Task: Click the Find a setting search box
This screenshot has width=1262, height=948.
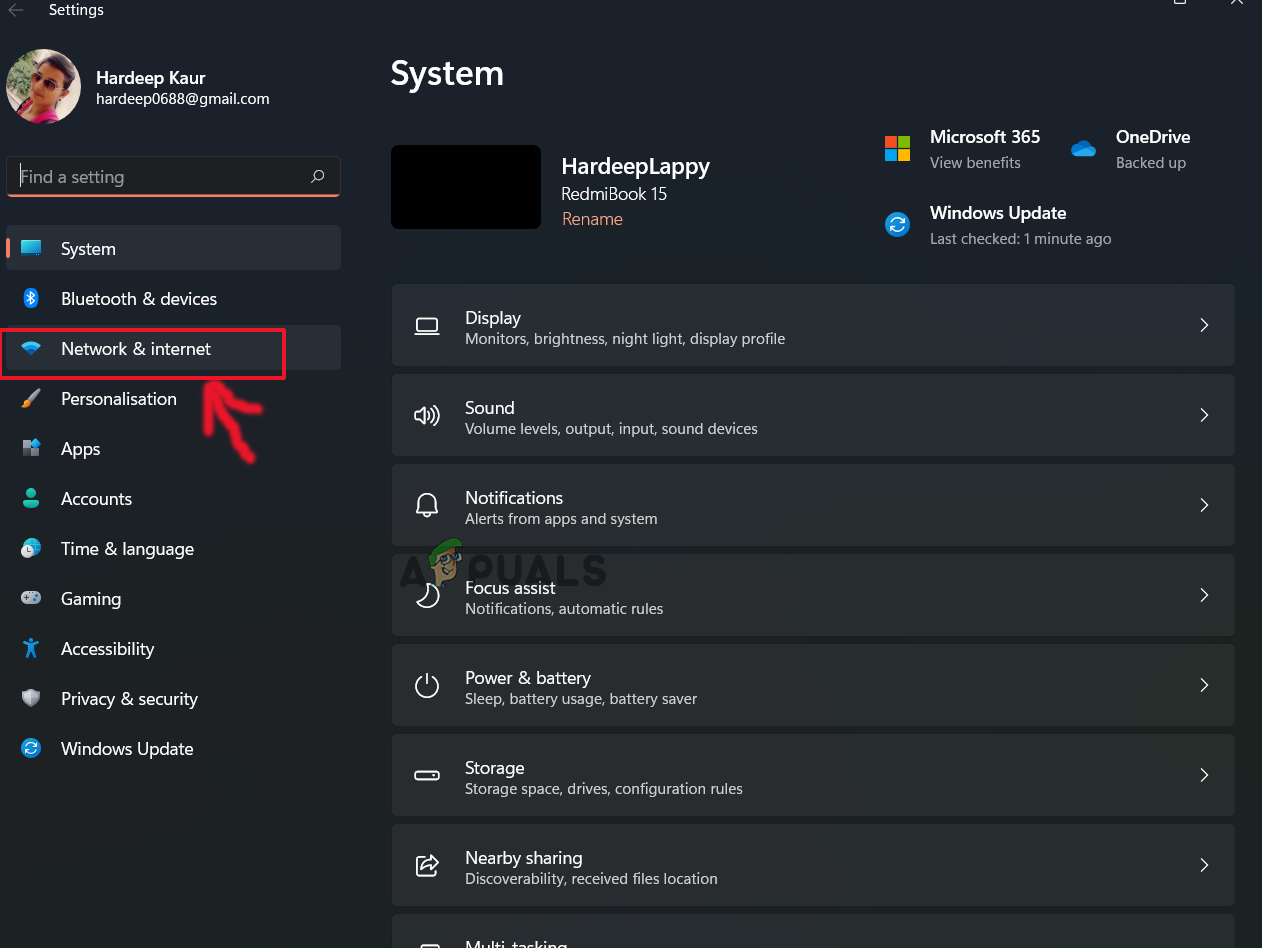Action: 160,177
